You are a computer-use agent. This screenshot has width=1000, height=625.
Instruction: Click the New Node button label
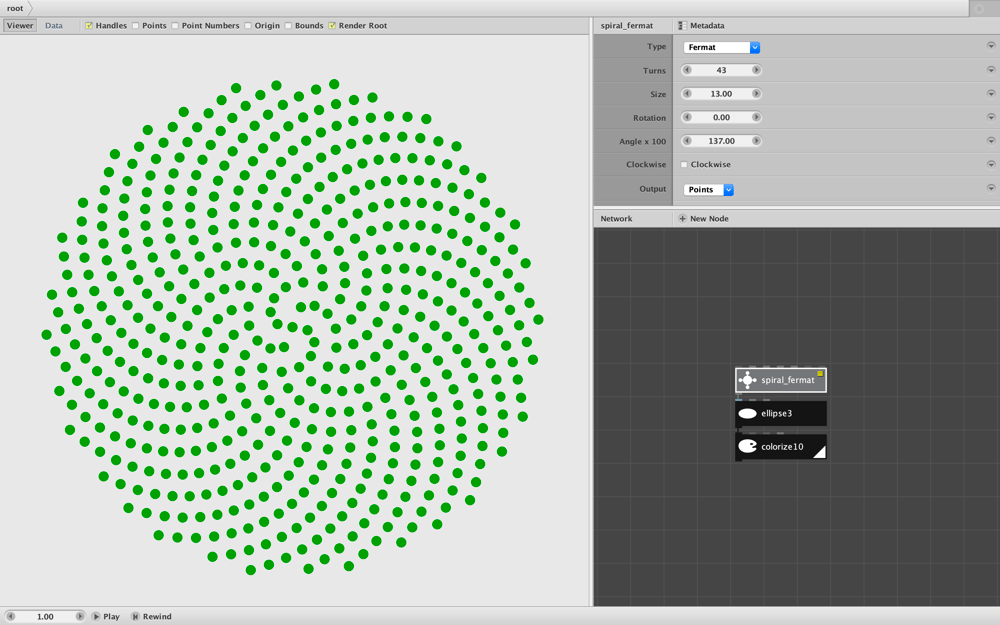(x=709, y=218)
